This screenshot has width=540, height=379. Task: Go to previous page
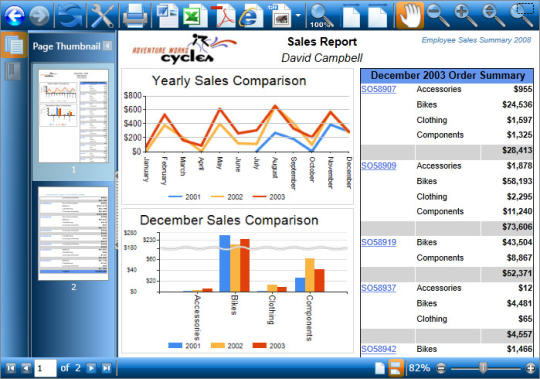coord(26,368)
